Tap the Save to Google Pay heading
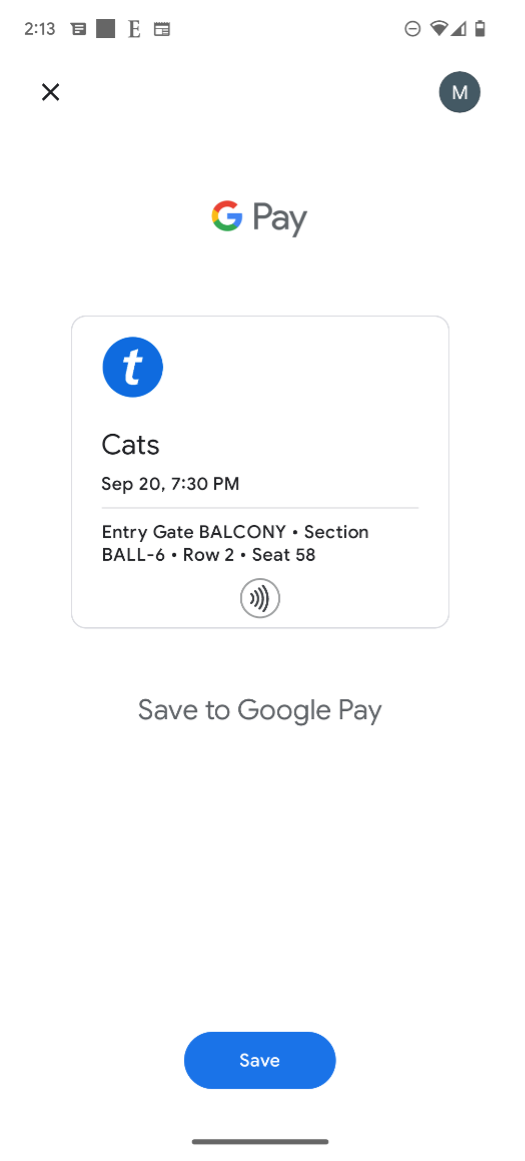 (x=260, y=711)
